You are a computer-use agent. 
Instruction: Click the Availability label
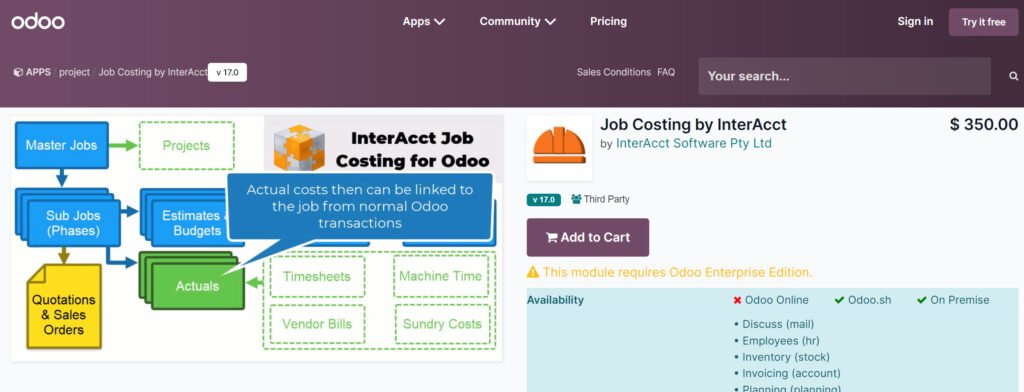pos(555,300)
